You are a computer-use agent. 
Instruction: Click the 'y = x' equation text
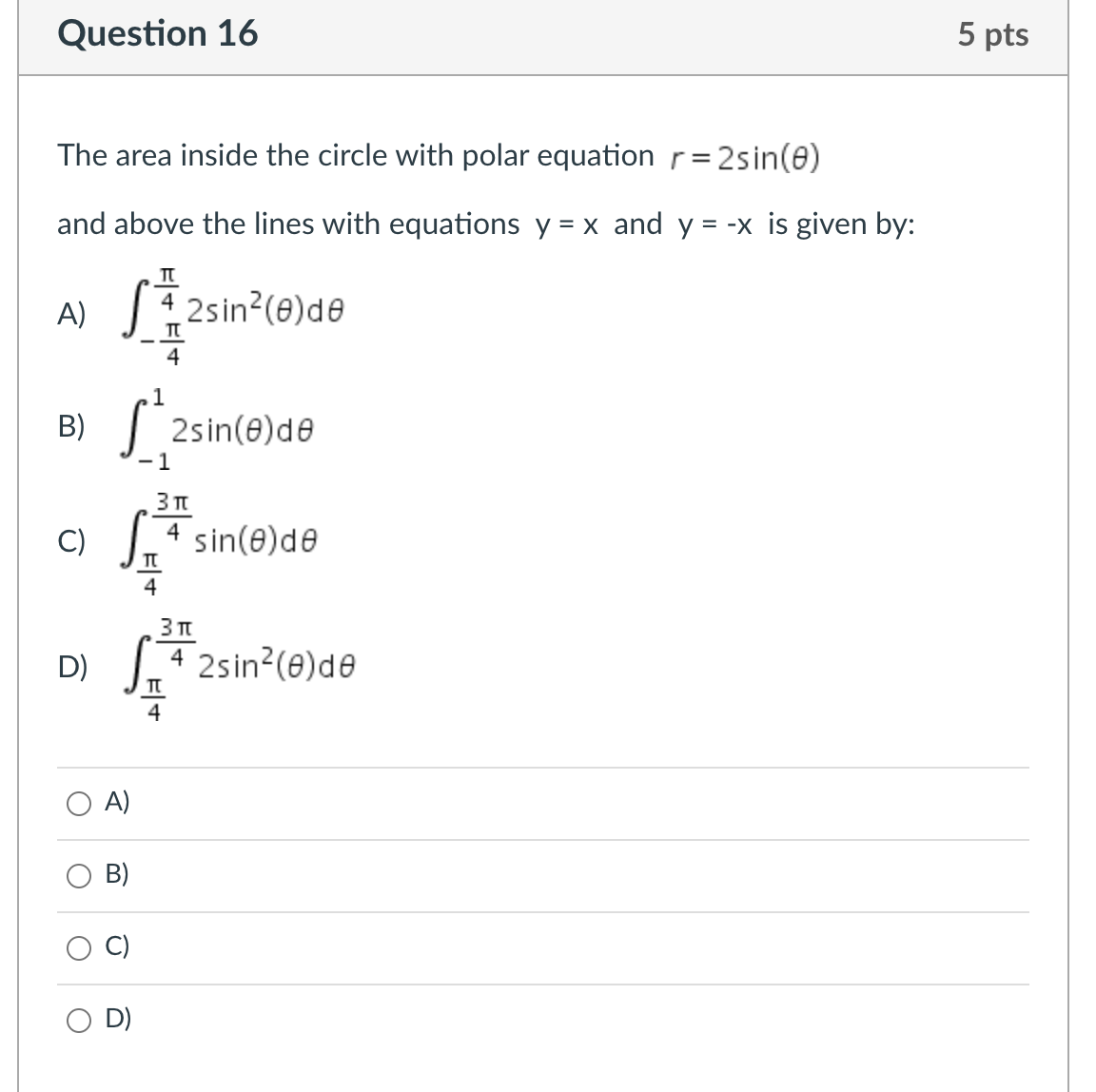coord(567,225)
